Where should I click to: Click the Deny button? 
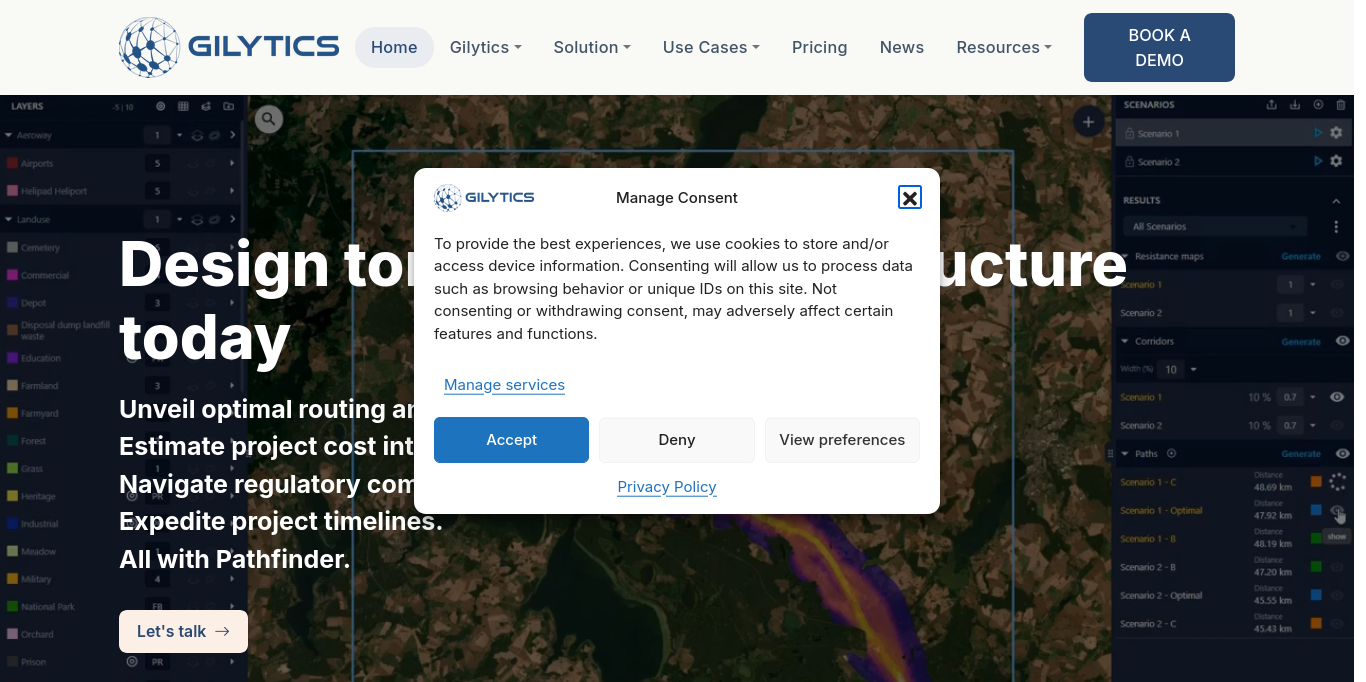[x=676, y=440]
